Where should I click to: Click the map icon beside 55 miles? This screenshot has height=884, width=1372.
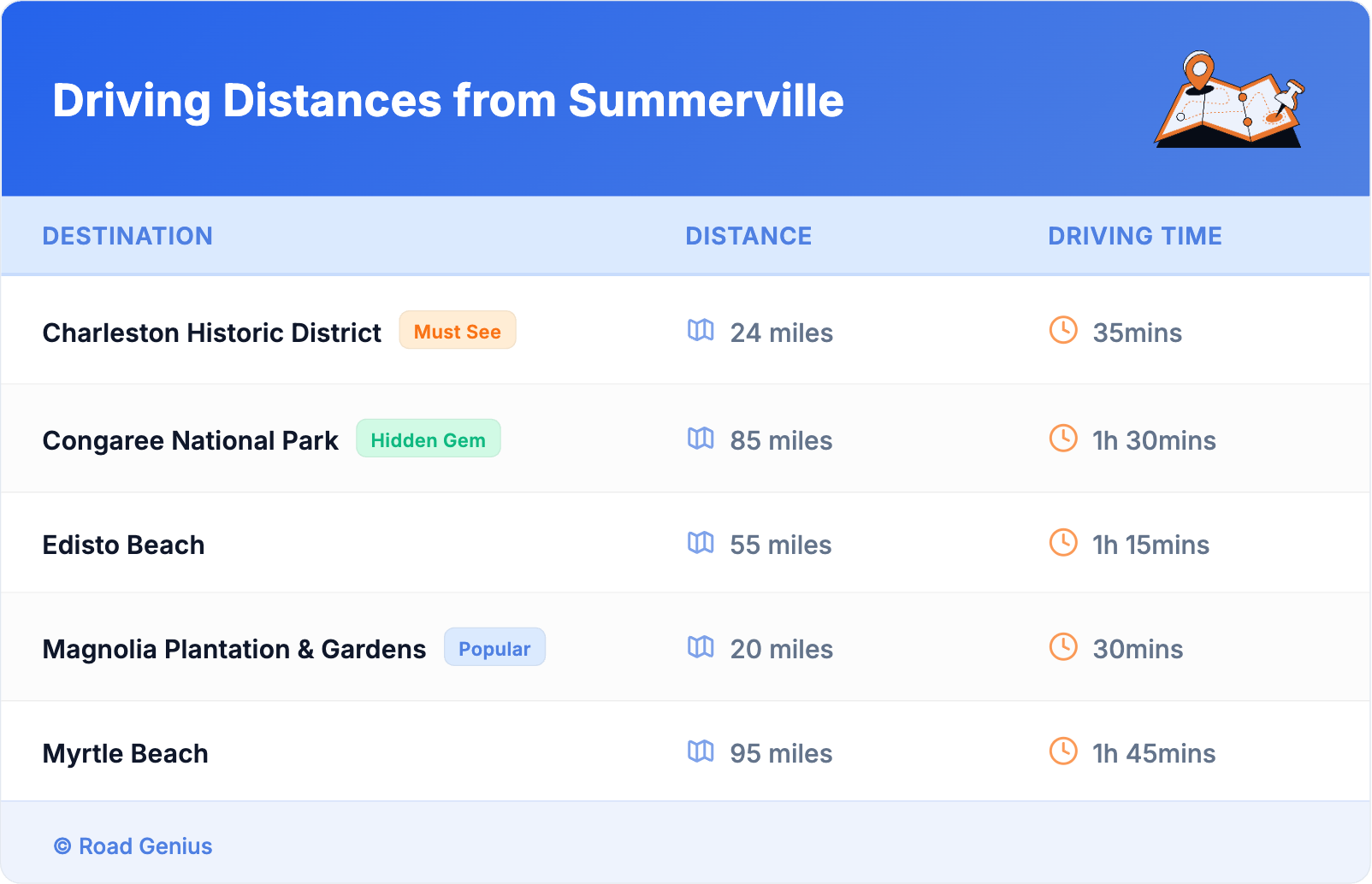(x=701, y=543)
